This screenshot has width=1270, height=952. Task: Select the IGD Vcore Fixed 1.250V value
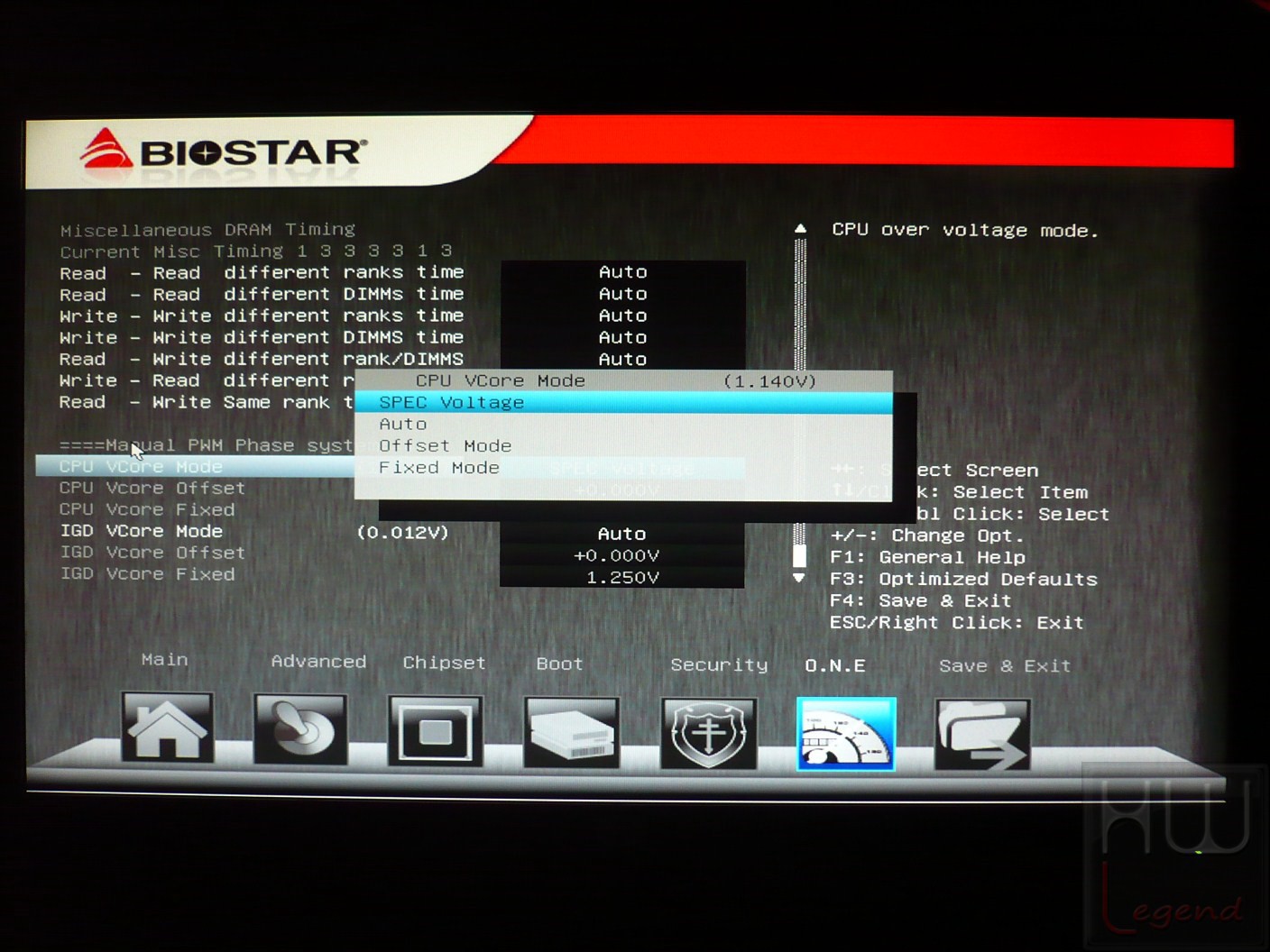click(622, 577)
